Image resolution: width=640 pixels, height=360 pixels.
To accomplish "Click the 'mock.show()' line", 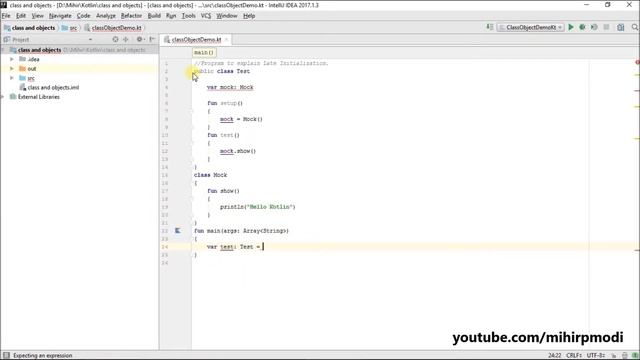I will (238, 151).
